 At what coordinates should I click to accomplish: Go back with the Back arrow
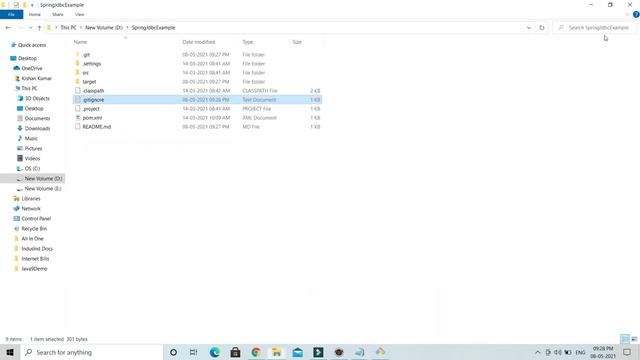point(8,28)
